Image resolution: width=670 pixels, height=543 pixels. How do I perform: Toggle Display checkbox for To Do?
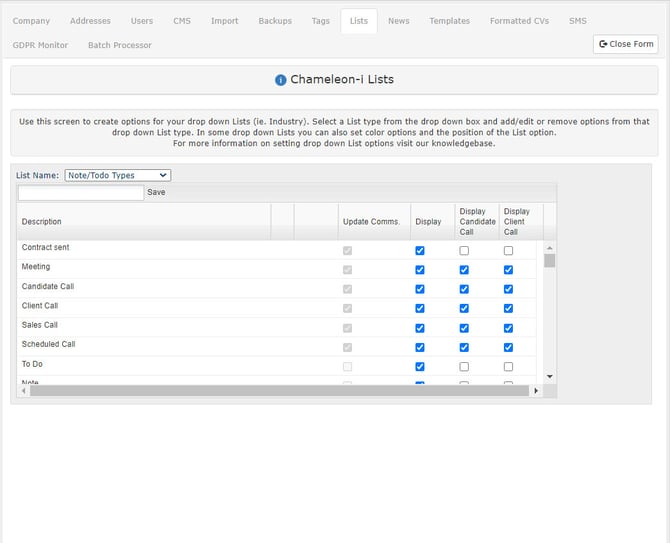click(420, 367)
